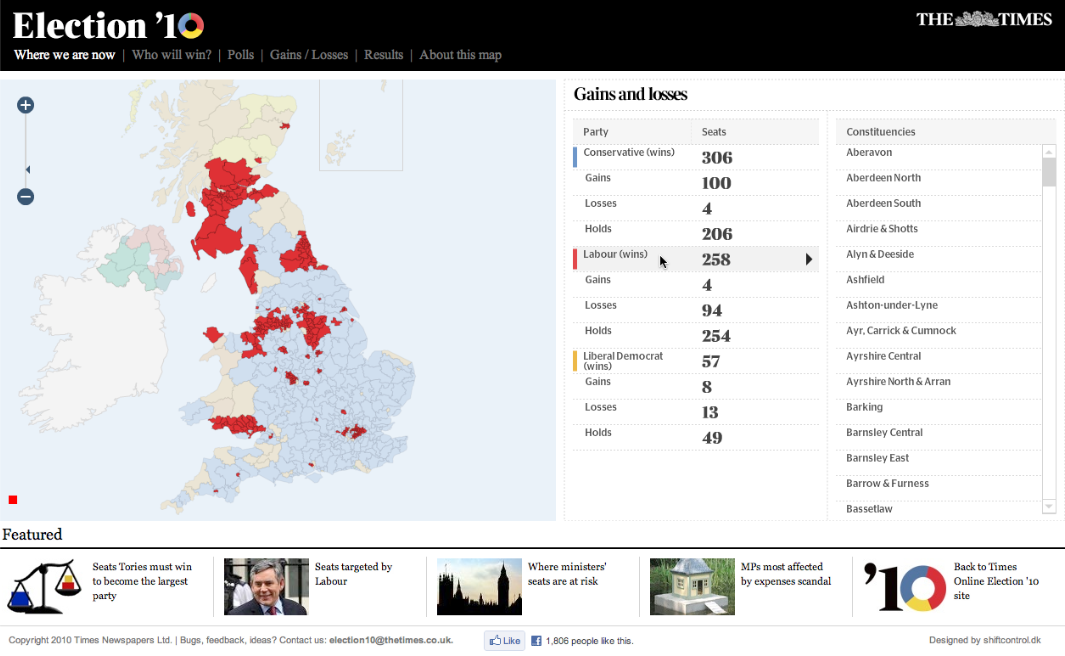
Task: Expand Labour (wins) row arrow
Action: pos(808,259)
